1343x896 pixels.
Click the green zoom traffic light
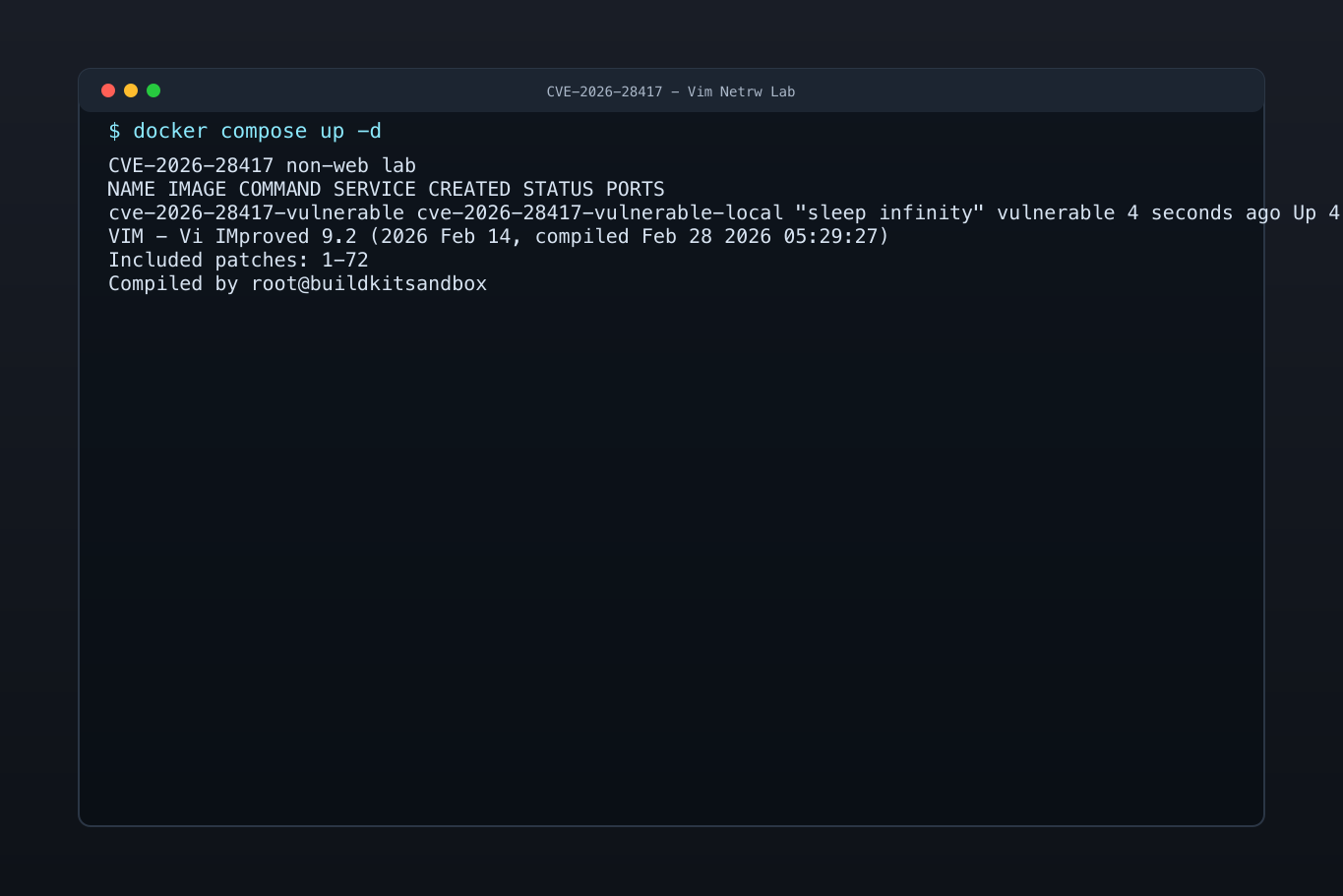point(153,90)
